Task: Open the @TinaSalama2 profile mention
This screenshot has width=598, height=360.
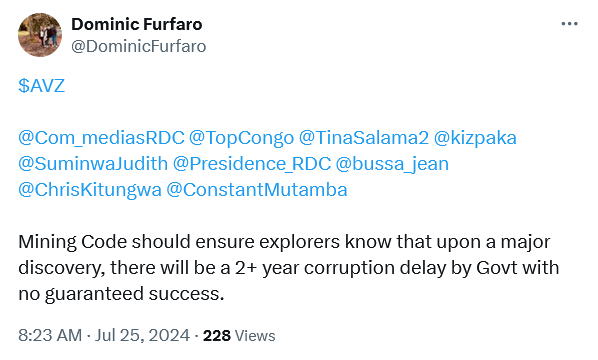Action: coord(364,138)
